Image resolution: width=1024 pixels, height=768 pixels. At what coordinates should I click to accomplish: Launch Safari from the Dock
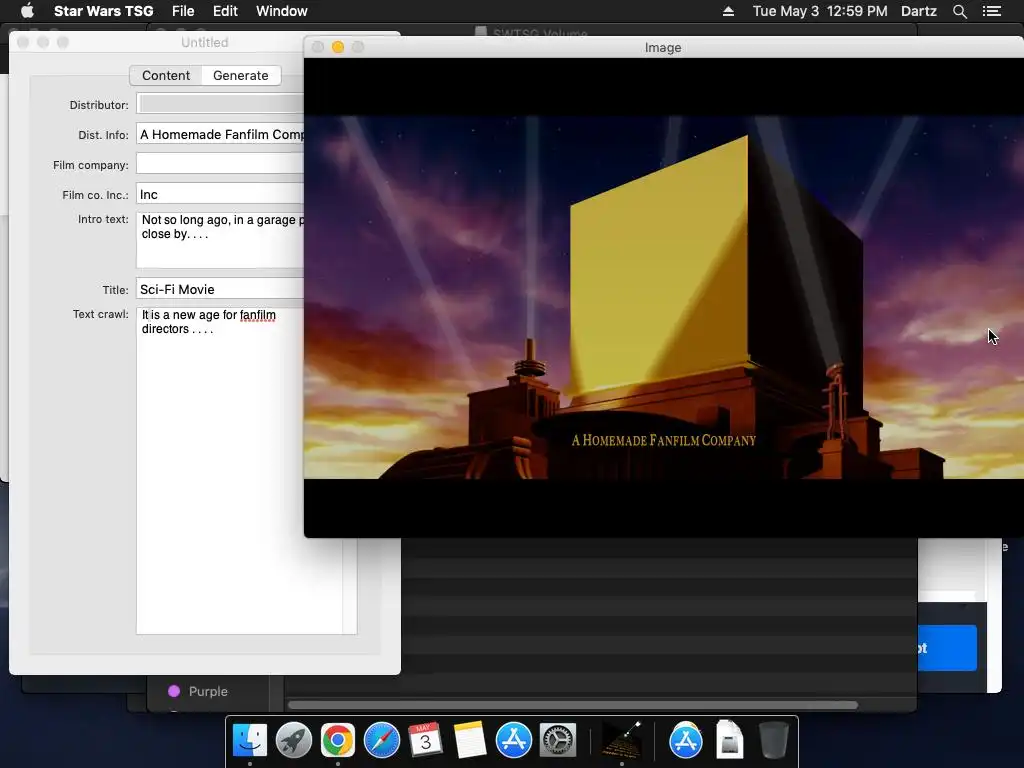tap(381, 741)
